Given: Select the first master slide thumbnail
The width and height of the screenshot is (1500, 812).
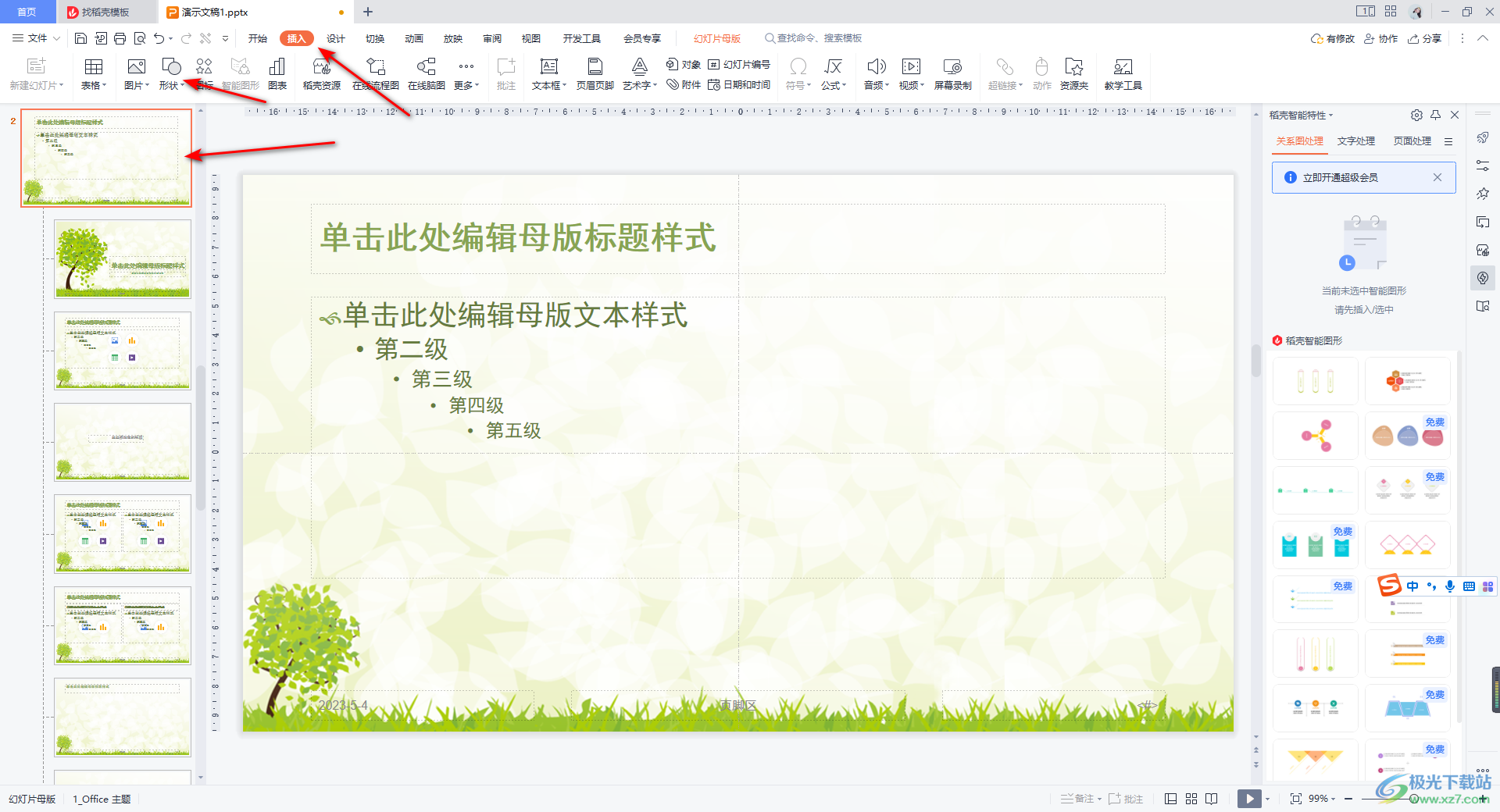Looking at the screenshot, I should point(106,158).
